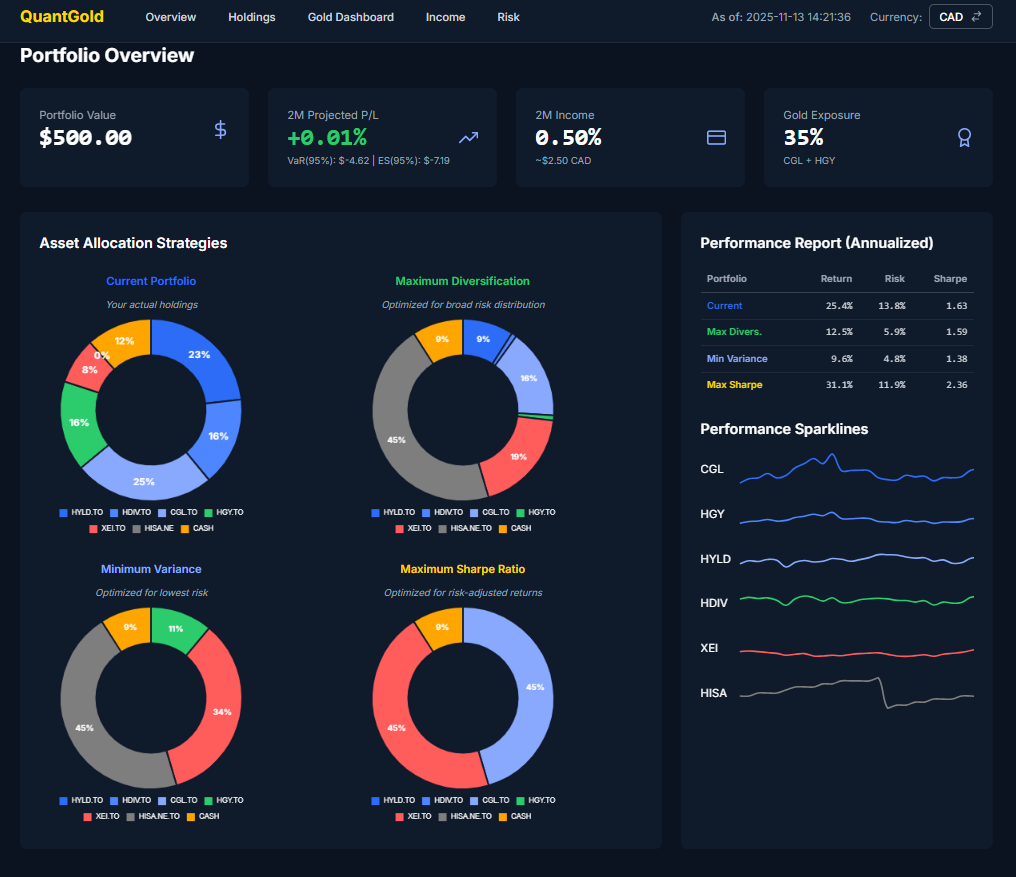Image resolution: width=1016 pixels, height=877 pixels.
Task: Select the Income tab
Action: tap(445, 17)
